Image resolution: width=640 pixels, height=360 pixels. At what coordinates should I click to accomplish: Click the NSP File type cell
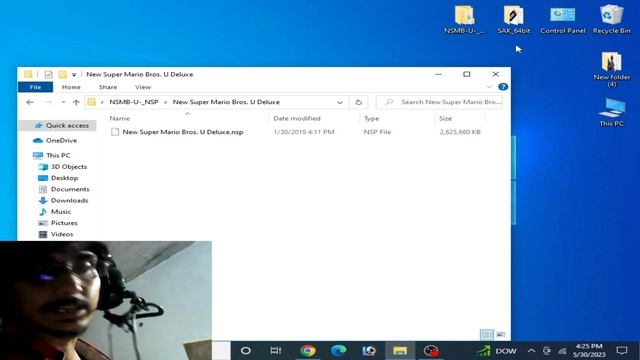[x=377, y=132]
